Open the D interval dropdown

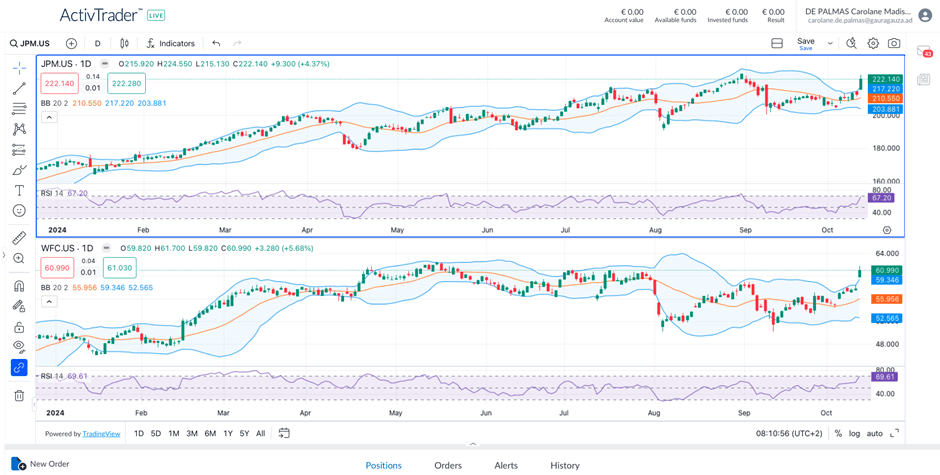97,44
